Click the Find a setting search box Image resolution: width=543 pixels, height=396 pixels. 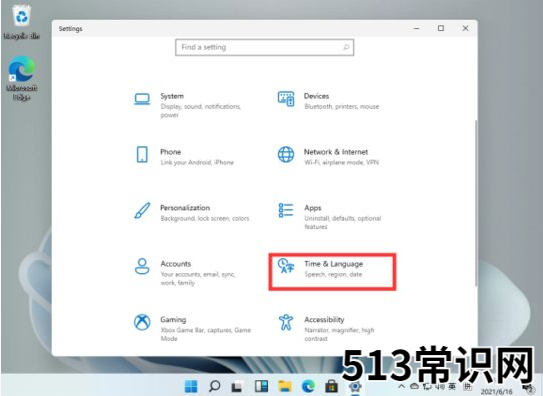(264, 47)
